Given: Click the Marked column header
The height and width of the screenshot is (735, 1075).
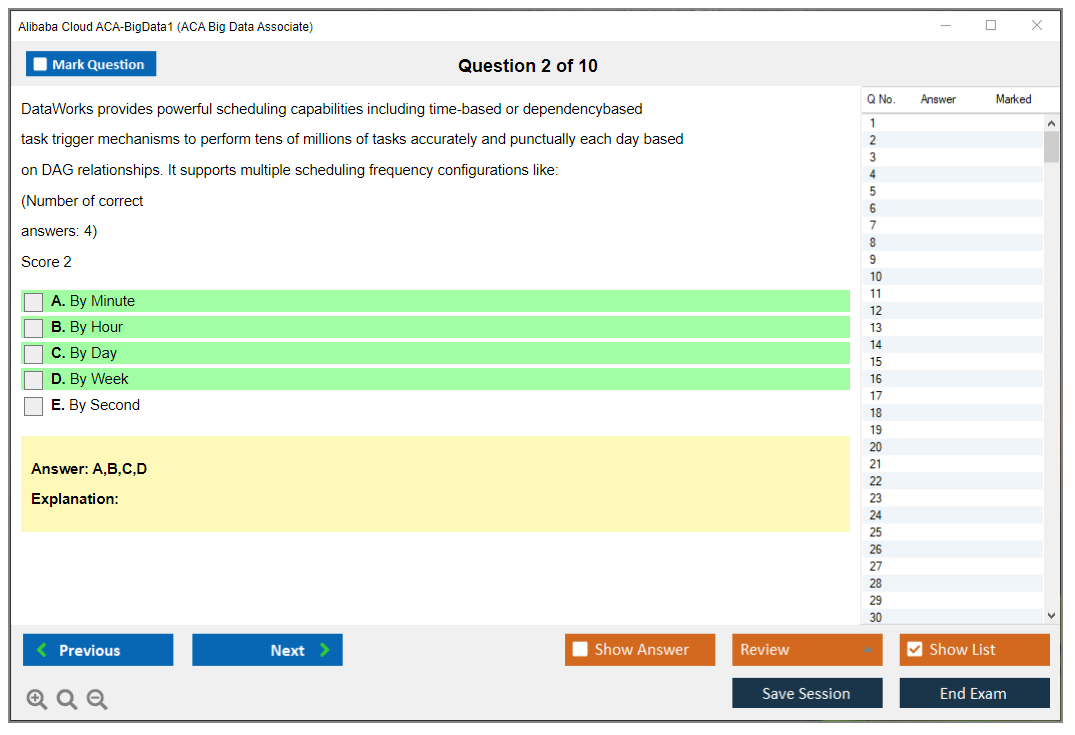Looking at the screenshot, I should click(x=1013, y=99).
